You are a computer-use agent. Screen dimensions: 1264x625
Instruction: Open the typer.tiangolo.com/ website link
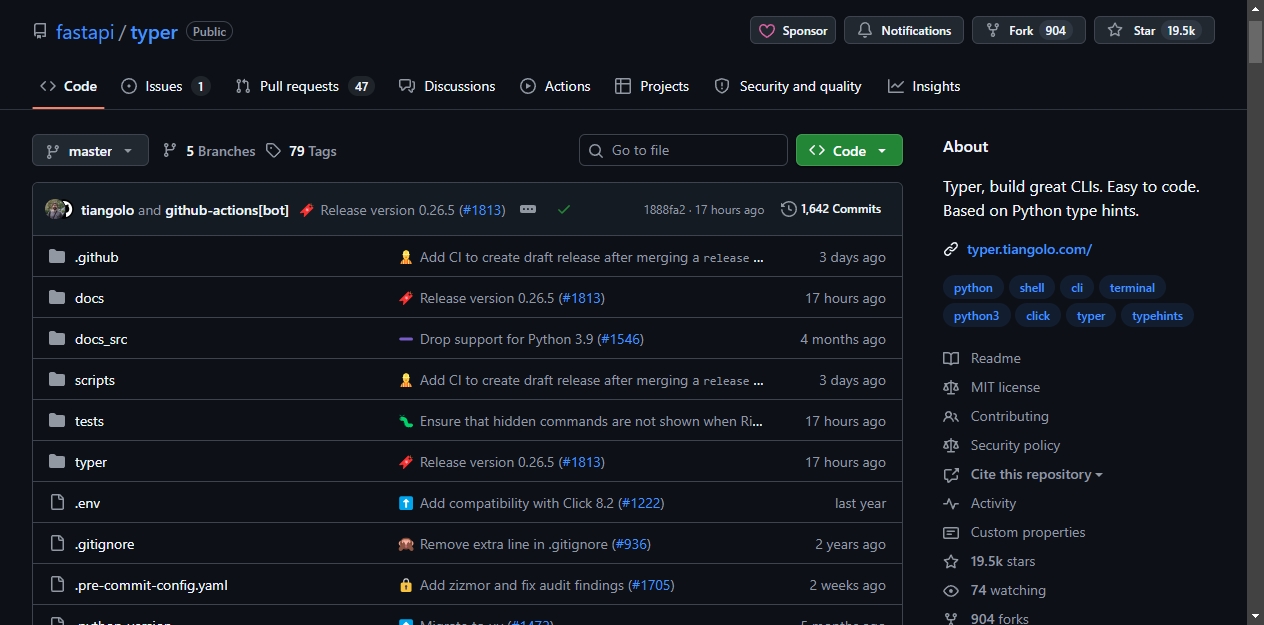[1029, 249]
